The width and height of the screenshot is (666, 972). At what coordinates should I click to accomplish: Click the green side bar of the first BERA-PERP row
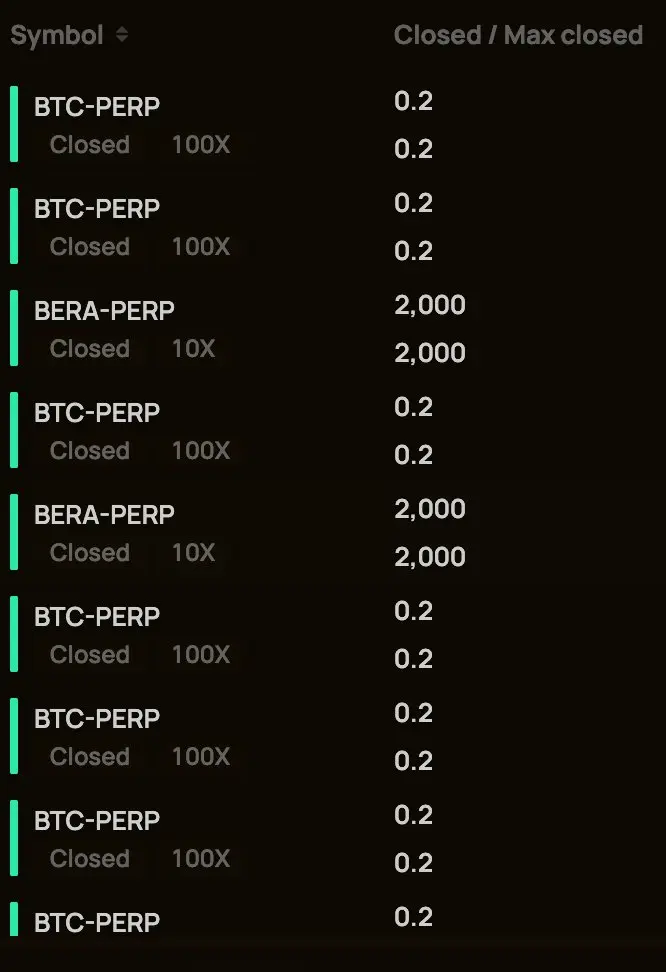[x=14, y=328]
